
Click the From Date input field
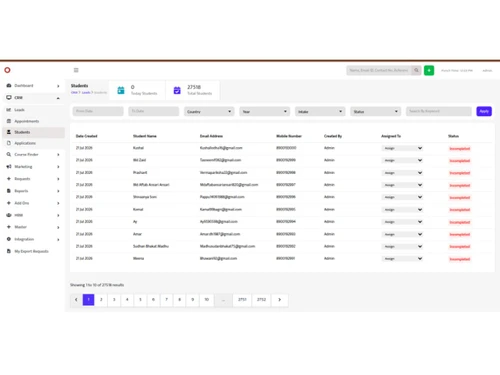click(98, 111)
